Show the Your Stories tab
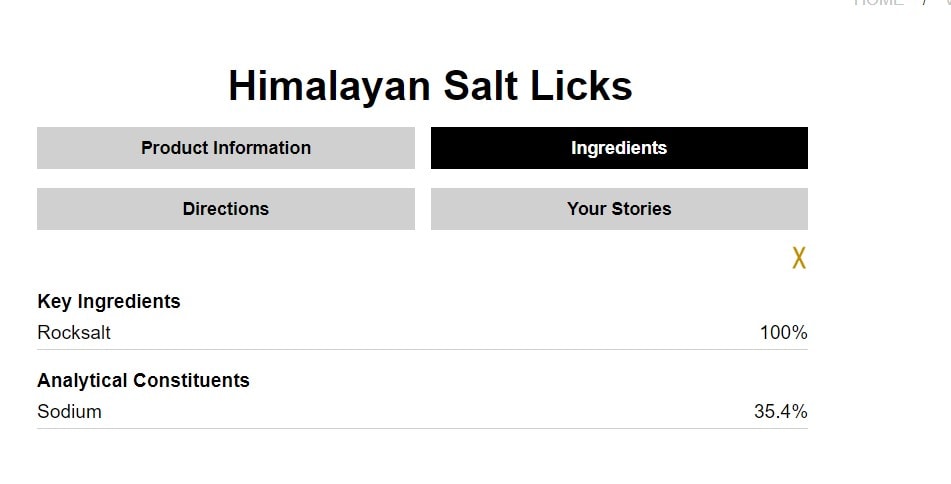The height and width of the screenshot is (484, 951). coord(619,209)
